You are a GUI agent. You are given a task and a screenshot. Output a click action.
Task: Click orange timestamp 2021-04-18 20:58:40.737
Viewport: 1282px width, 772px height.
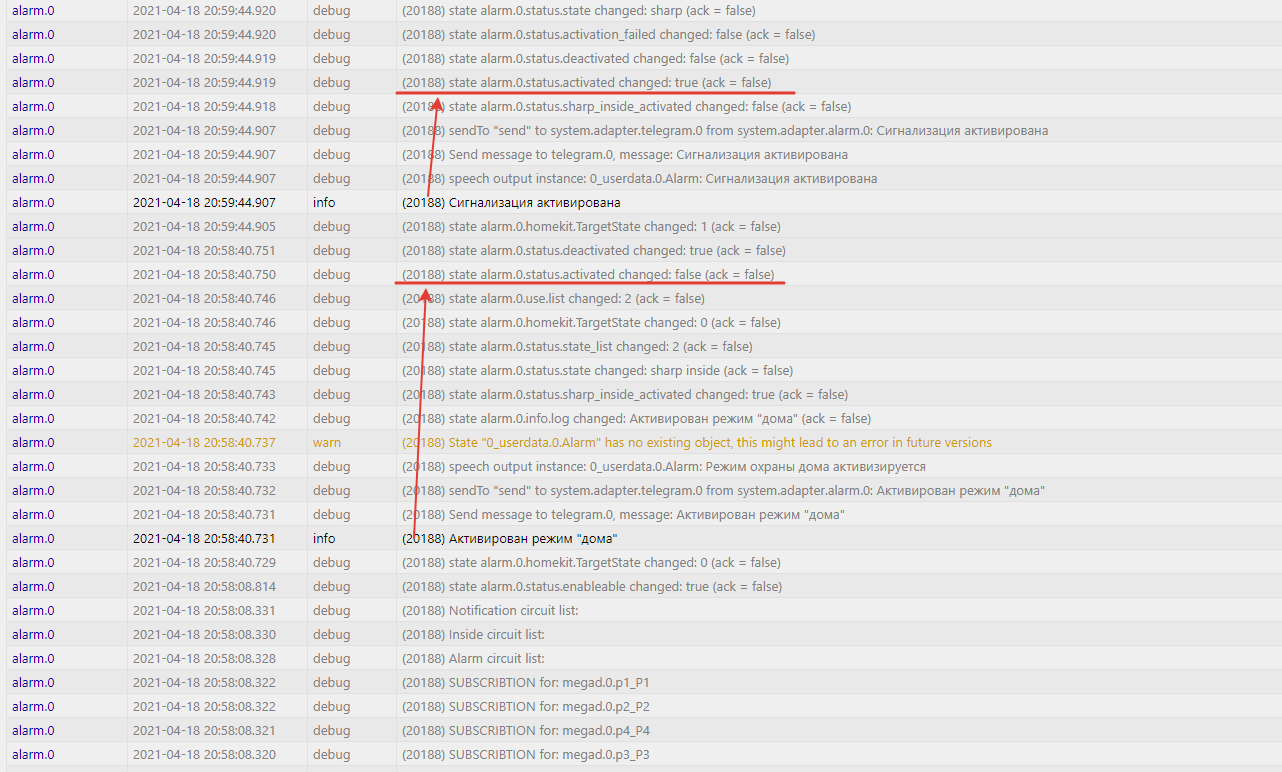[x=204, y=442]
